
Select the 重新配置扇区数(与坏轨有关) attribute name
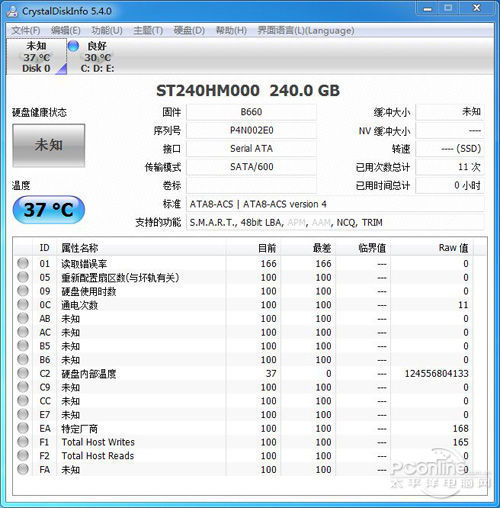(120, 277)
